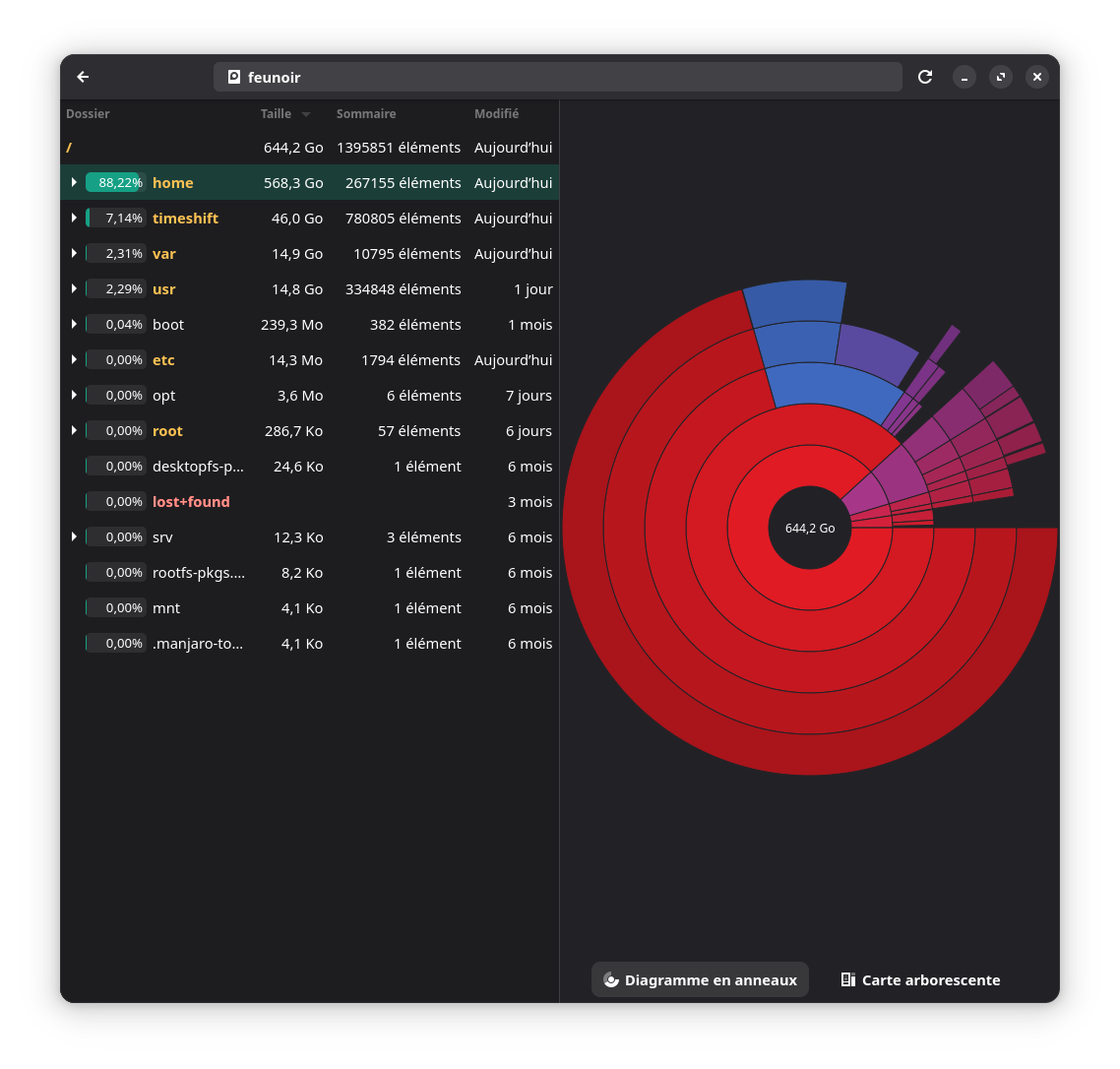Go back with the arrow button
The width and height of the screenshot is (1120, 1069).
pos(83,77)
